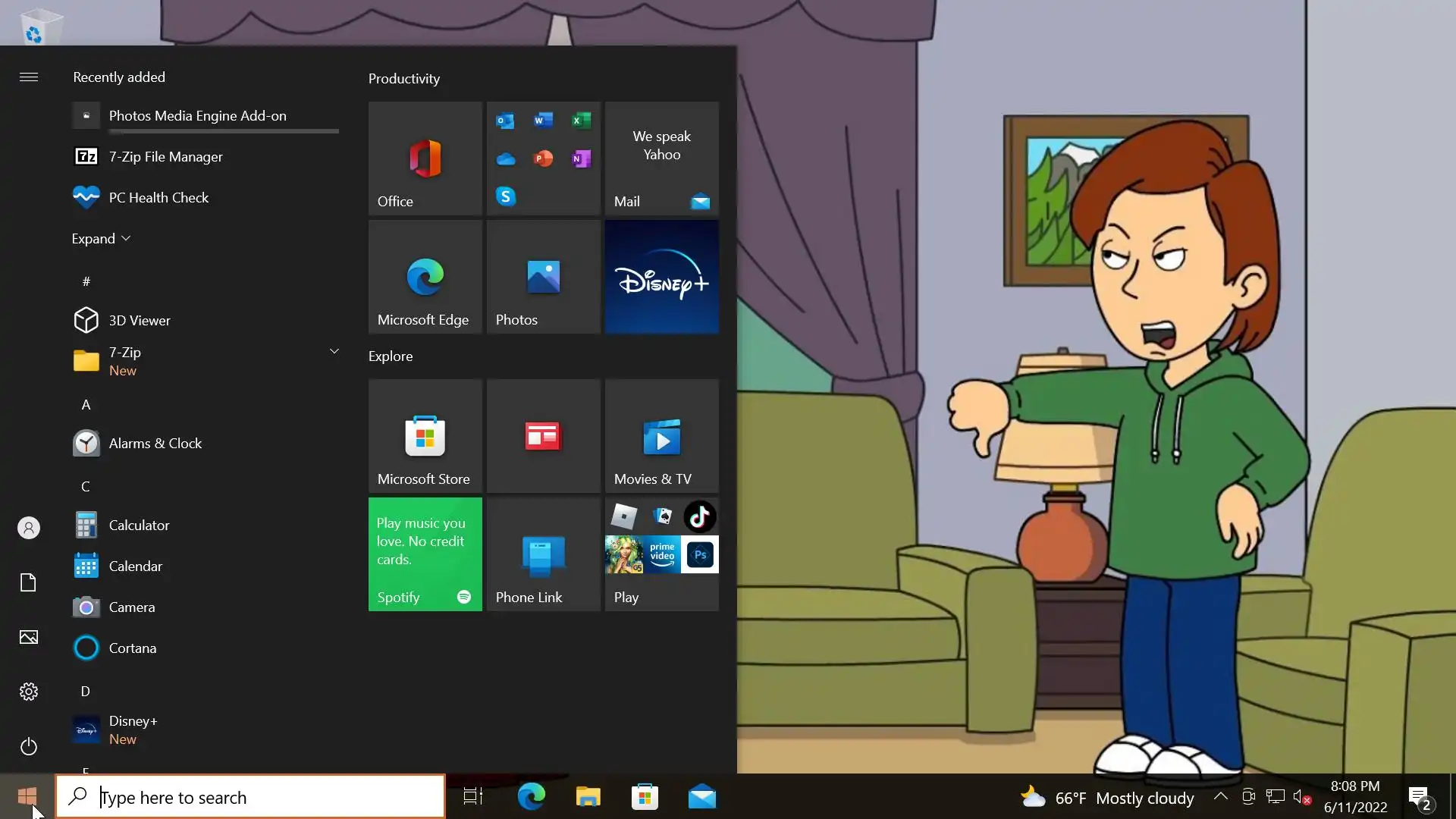Open Movies & TV tile
The image size is (1456, 819).
point(661,436)
